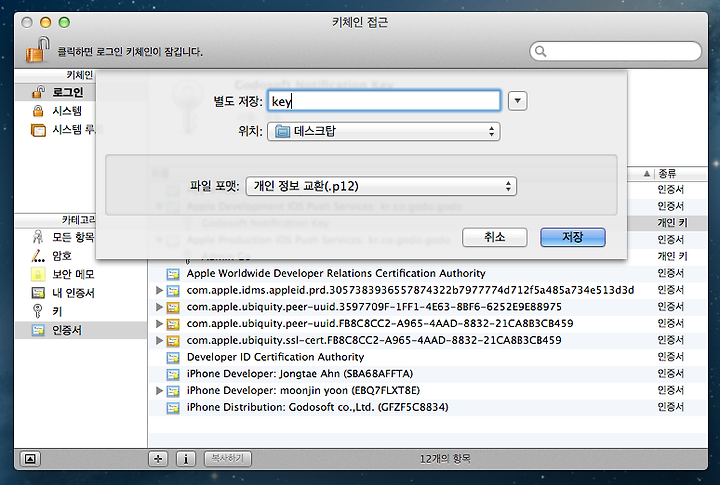Click the 복사하기 button
Image resolution: width=720 pixels, height=485 pixels.
pyautogui.click(x=227, y=458)
